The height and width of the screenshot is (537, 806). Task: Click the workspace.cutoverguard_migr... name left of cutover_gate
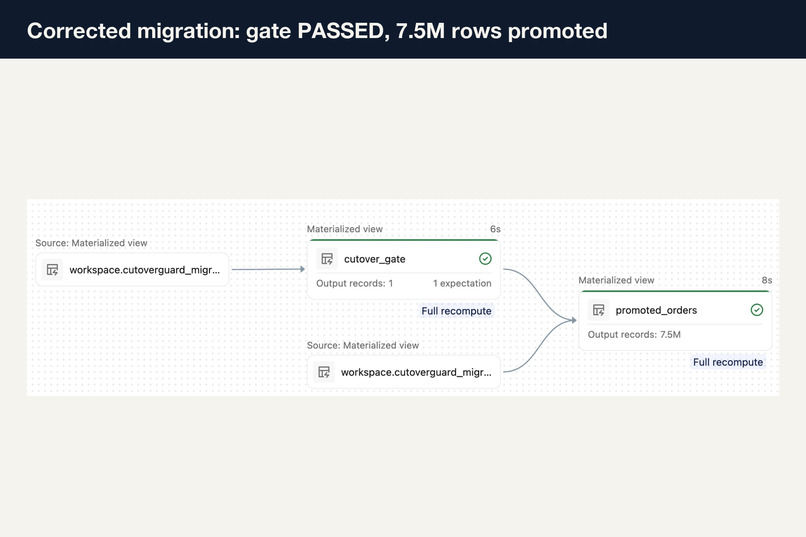click(144, 270)
